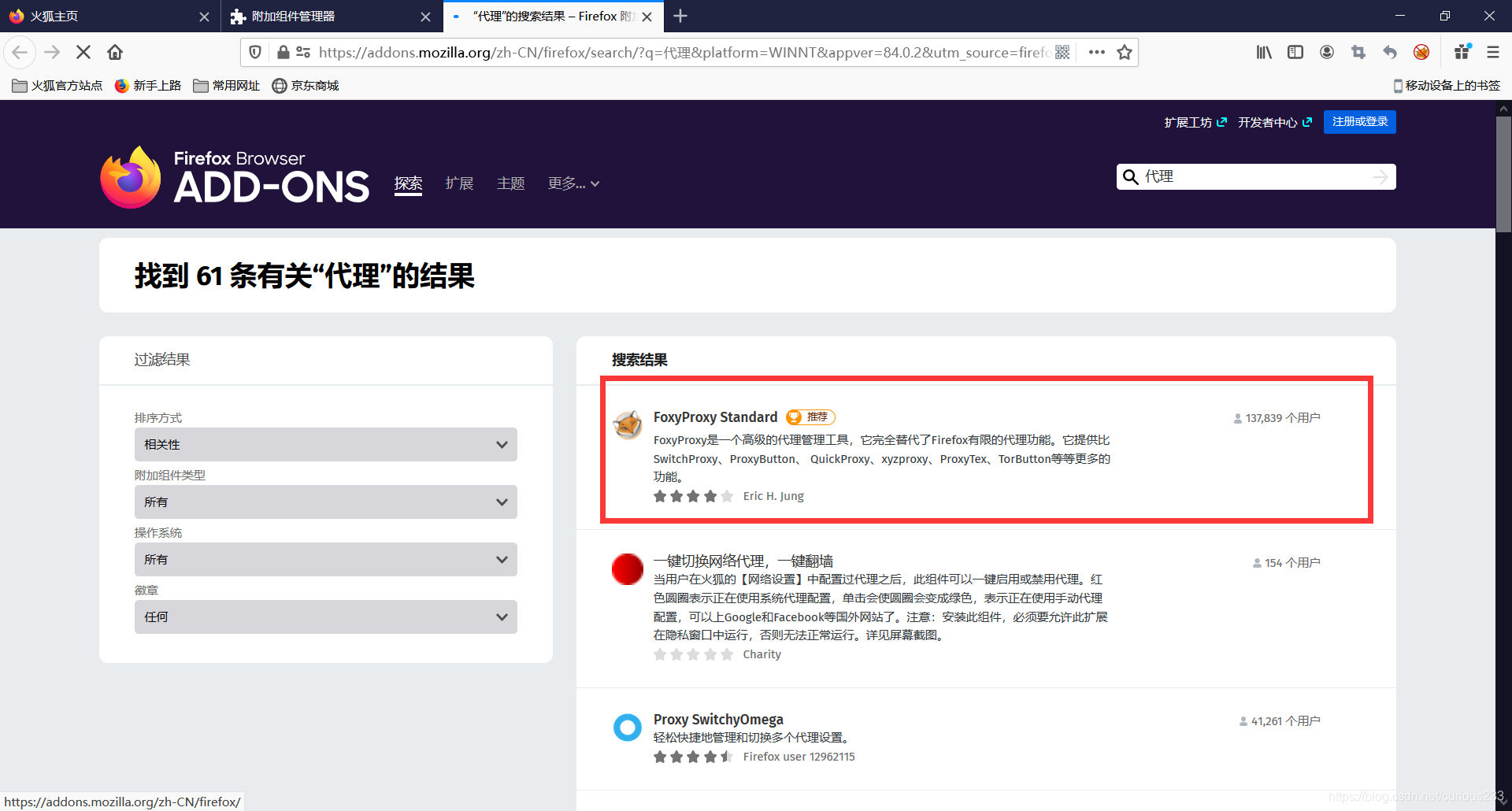
Task: Show QR code for this page
Action: point(1062,52)
